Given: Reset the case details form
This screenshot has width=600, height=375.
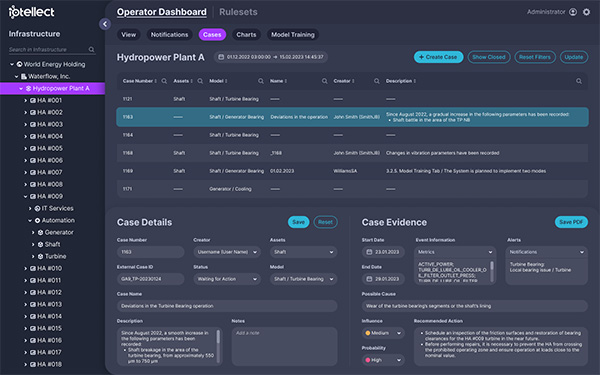Looking at the screenshot, I should [325, 222].
